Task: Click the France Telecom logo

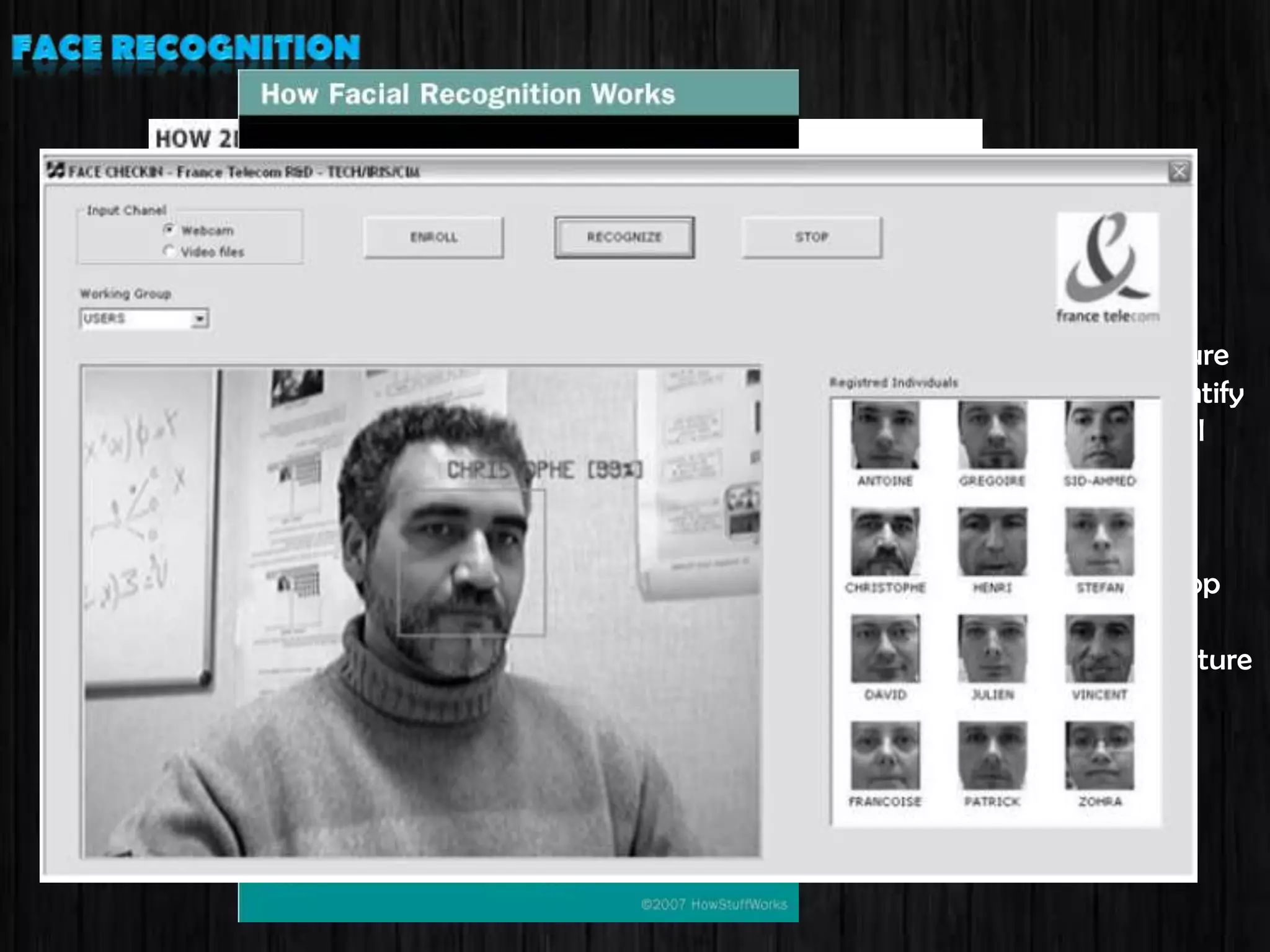Action: pyautogui.click(x=1108, y=268)
